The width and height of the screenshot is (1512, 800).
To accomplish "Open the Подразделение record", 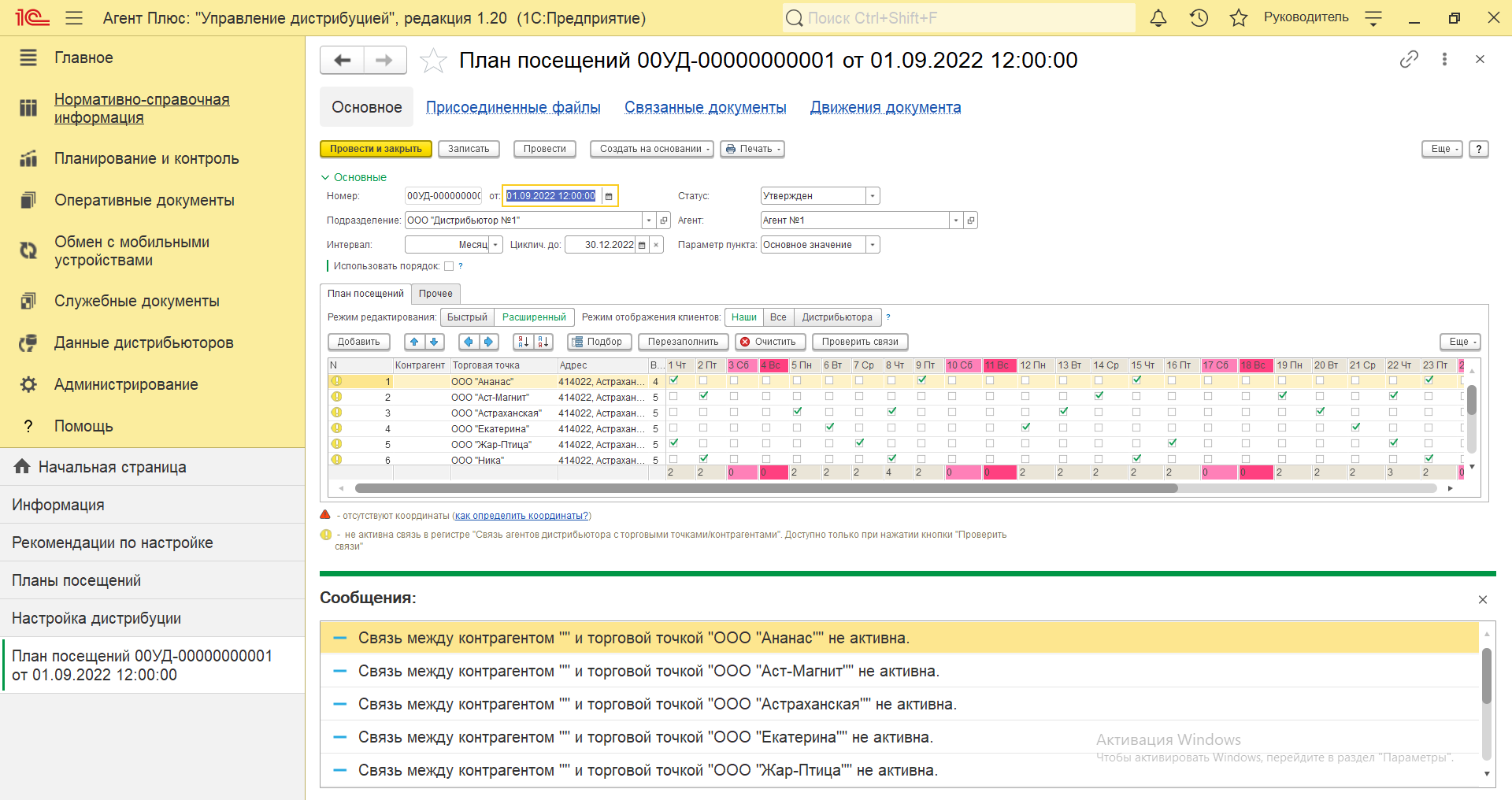I will [663, 220].
